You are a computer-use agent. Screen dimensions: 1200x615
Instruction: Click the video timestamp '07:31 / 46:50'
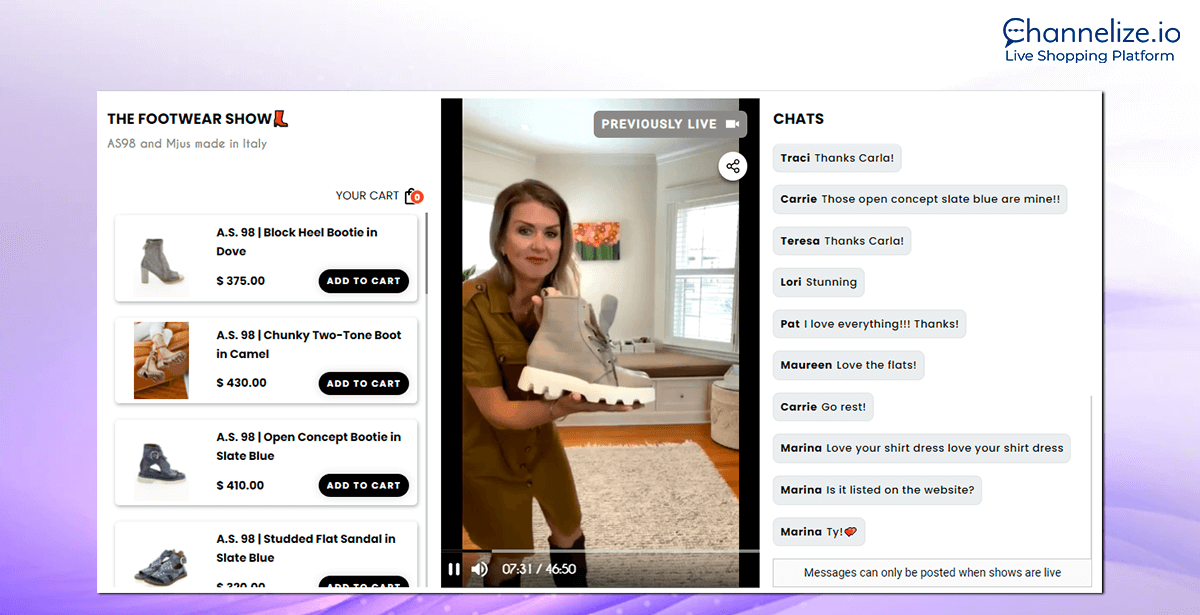pyautogui.click(x=539, y=569)
